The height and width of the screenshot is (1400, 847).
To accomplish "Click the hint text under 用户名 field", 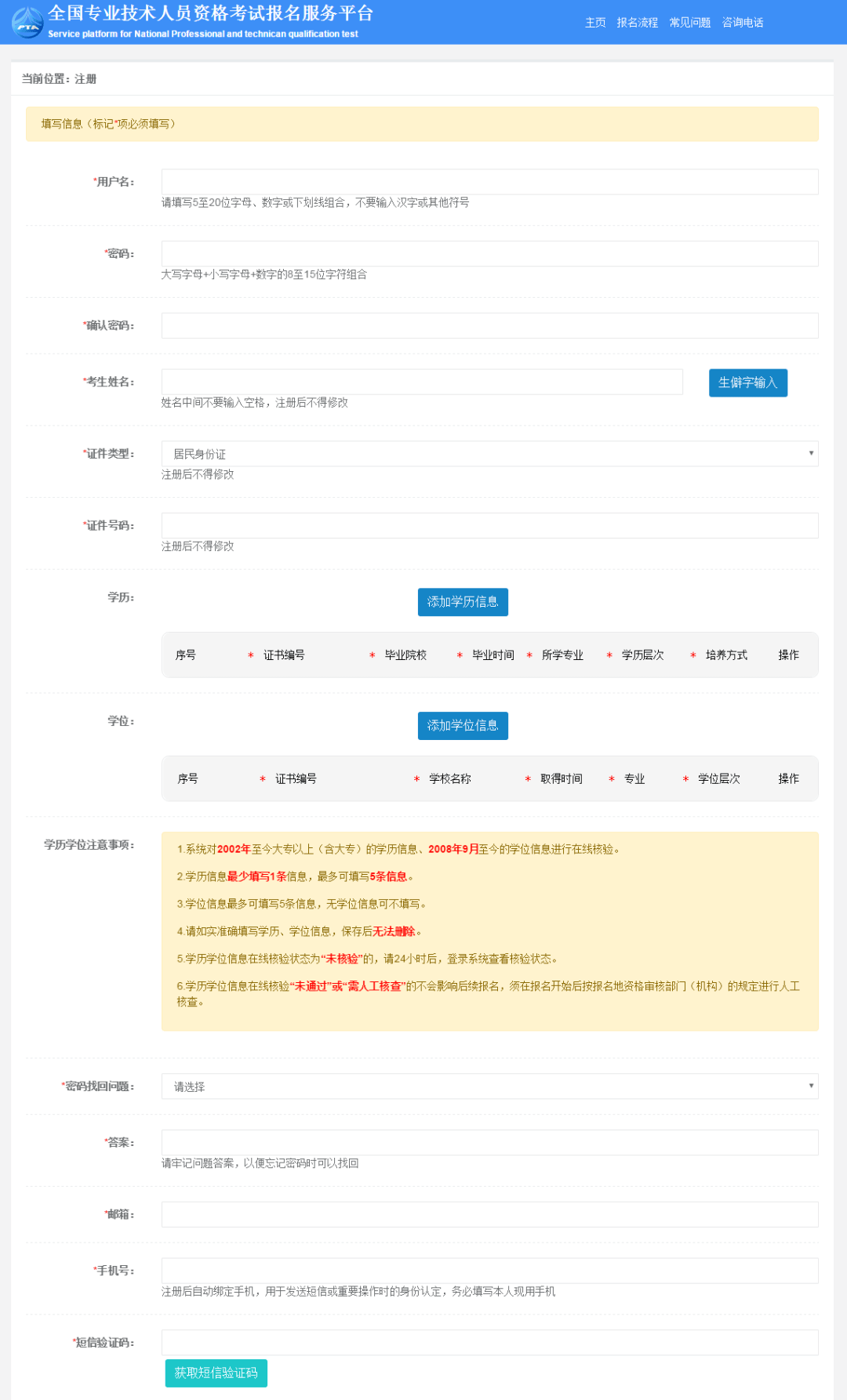I will 315,203.
